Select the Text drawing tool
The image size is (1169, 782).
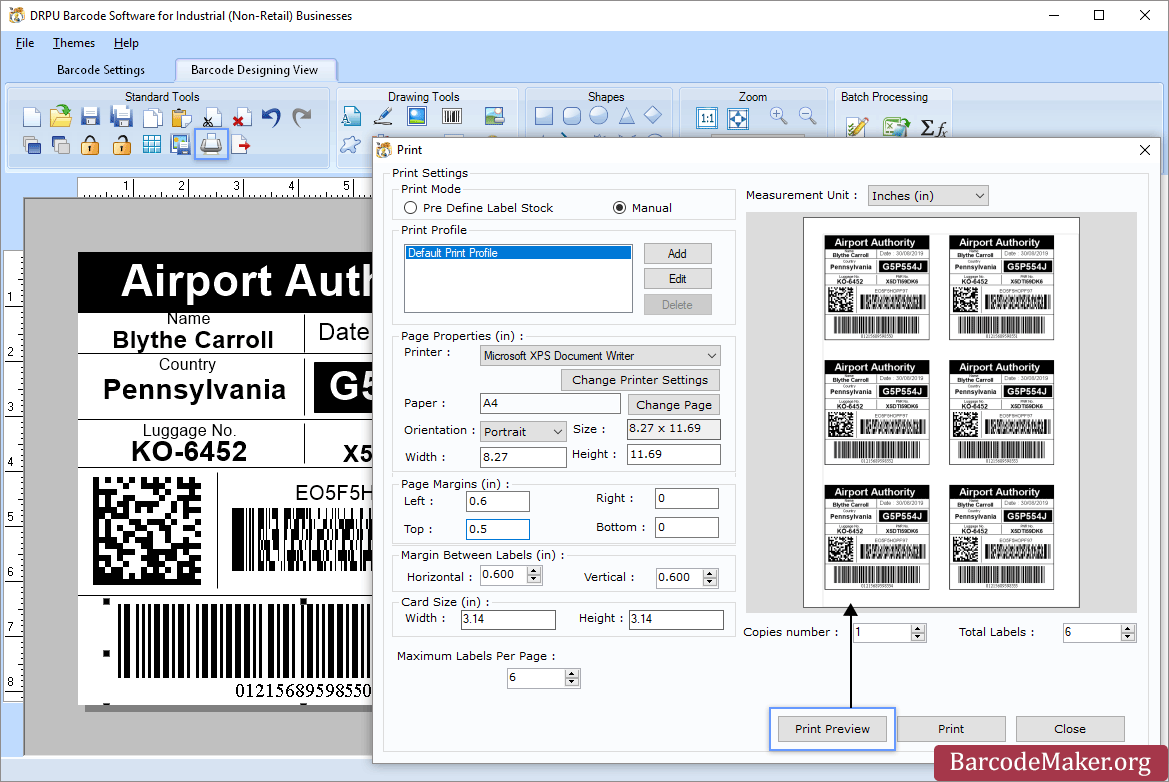click(351, 116)
